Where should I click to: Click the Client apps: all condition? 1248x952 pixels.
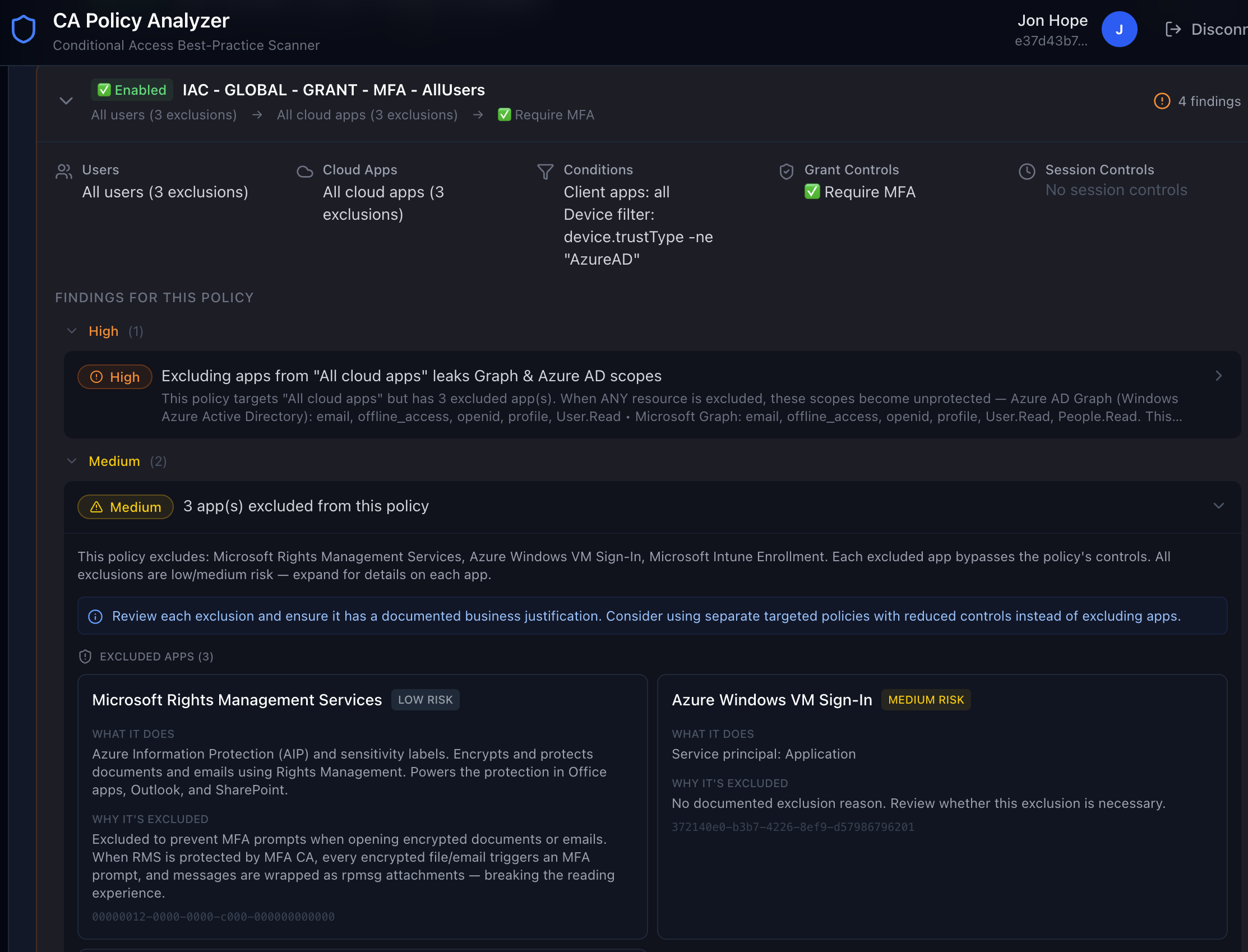(616, 192)
